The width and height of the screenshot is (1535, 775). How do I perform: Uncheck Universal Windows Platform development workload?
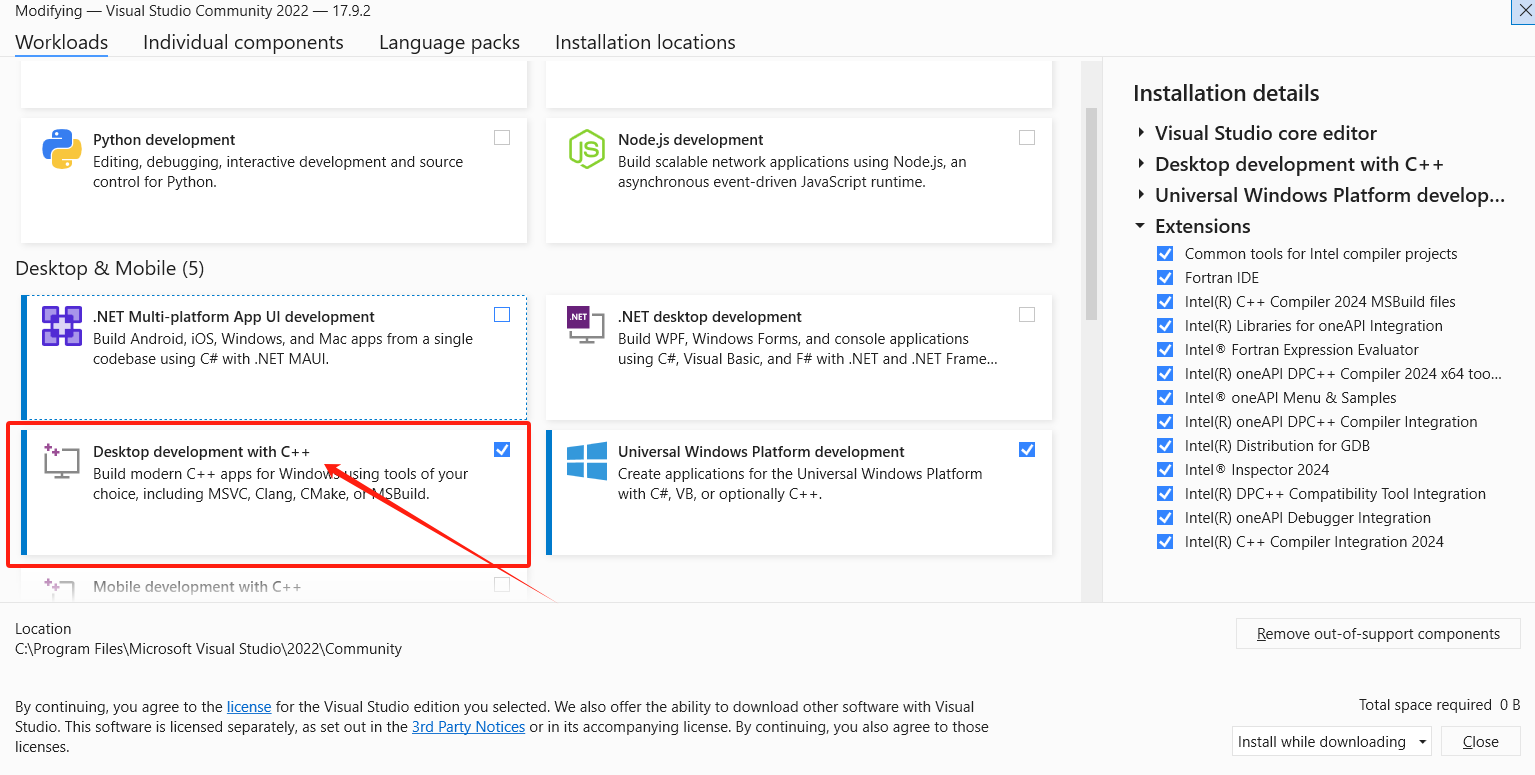click(1027, 450)
